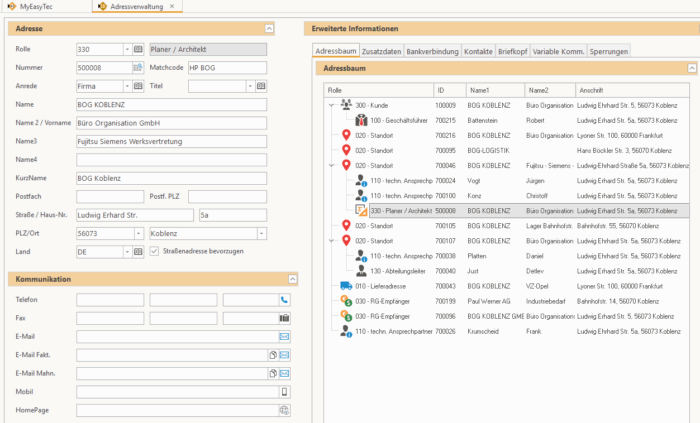This screenshot has width=700, height=423.
Task: Click the envelope icon next to E-Mail field
Action: [x=284, y=337]
